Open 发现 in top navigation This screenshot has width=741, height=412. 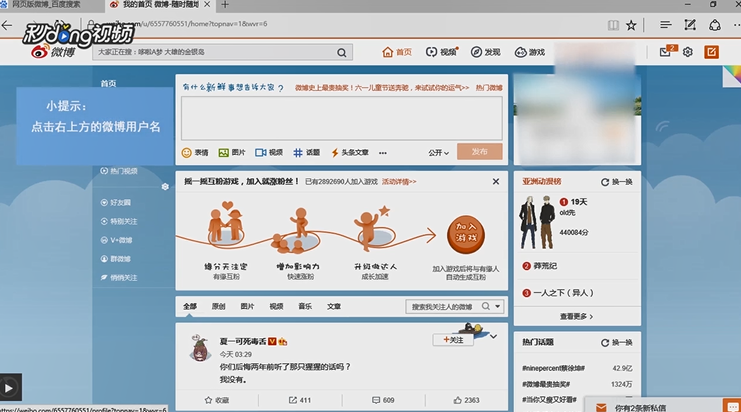click(486, 52)
